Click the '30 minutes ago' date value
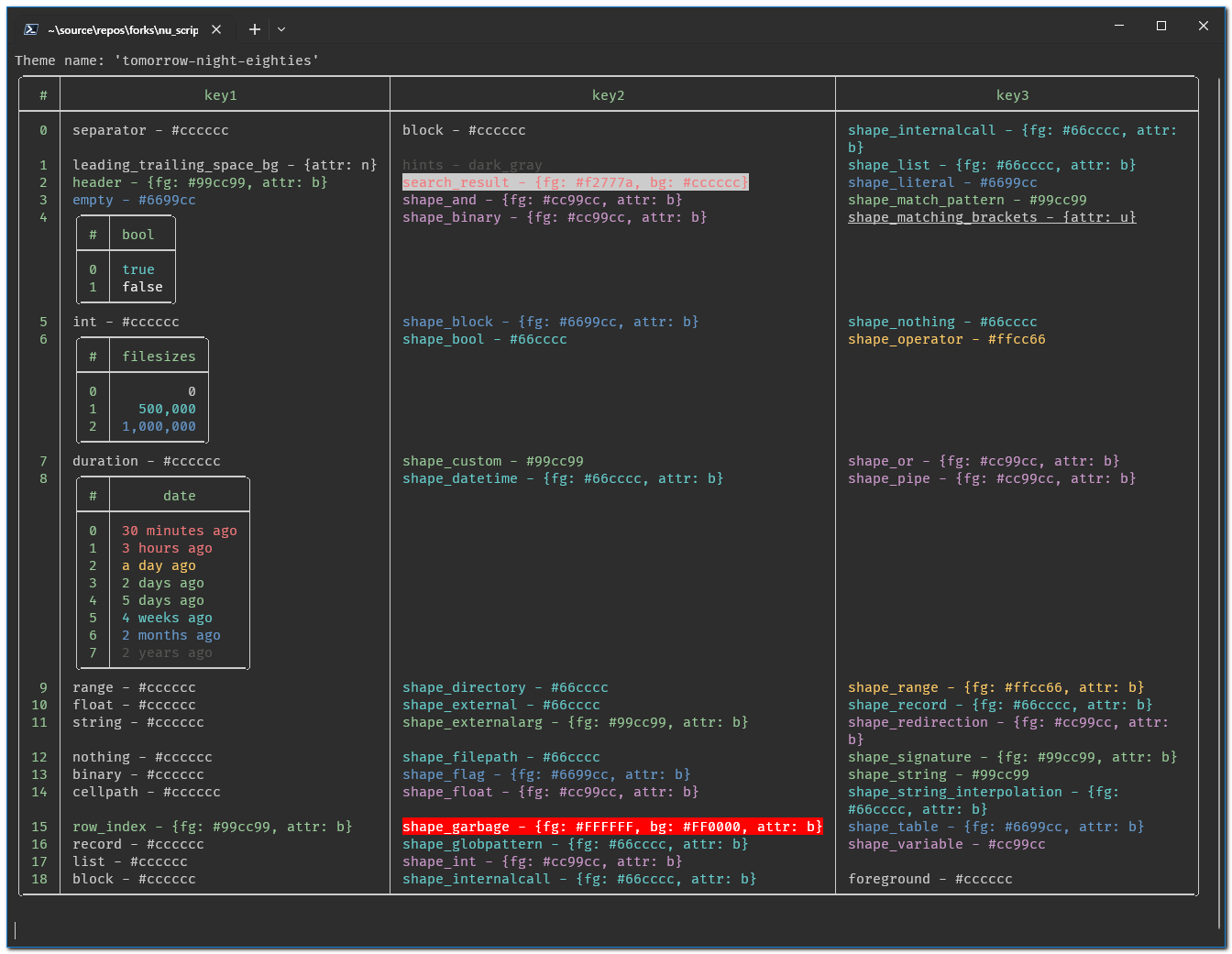 pos(180,531)
